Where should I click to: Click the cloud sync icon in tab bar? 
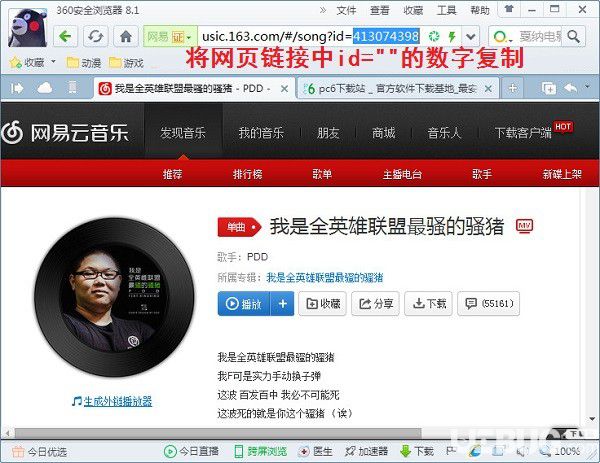[44, 88]
